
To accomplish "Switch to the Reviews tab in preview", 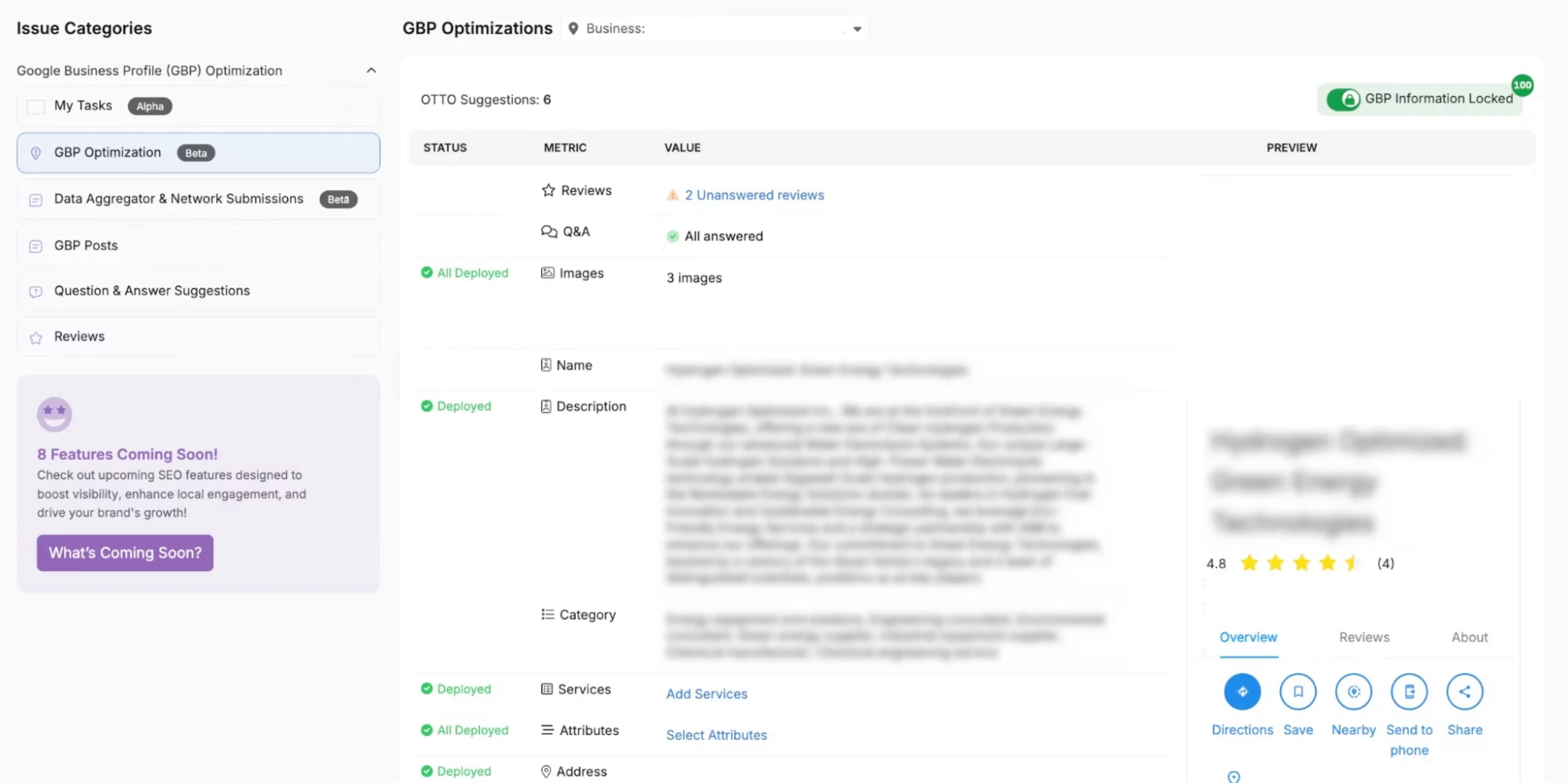I will [x=1364, y=637].
